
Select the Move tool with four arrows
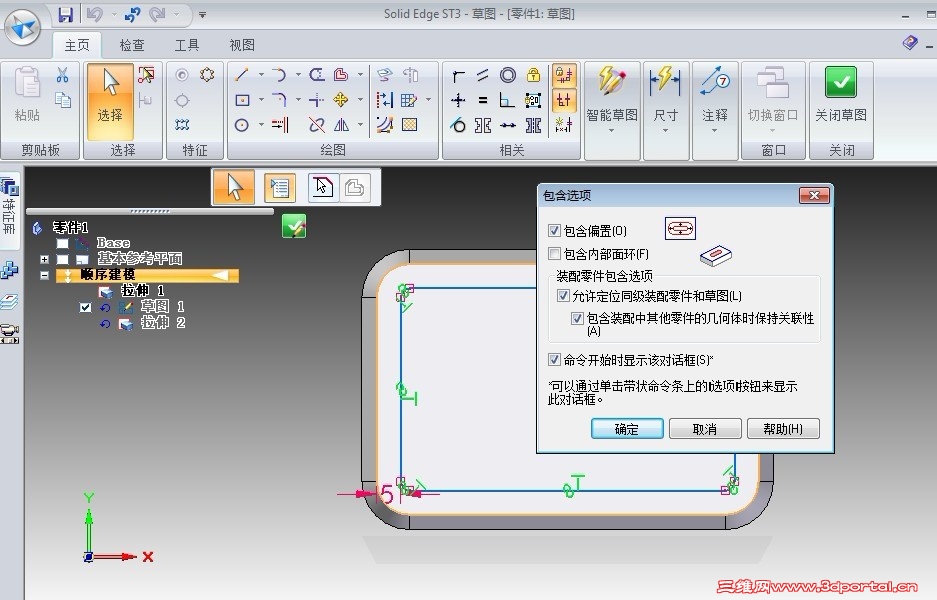tap(341, 99)
